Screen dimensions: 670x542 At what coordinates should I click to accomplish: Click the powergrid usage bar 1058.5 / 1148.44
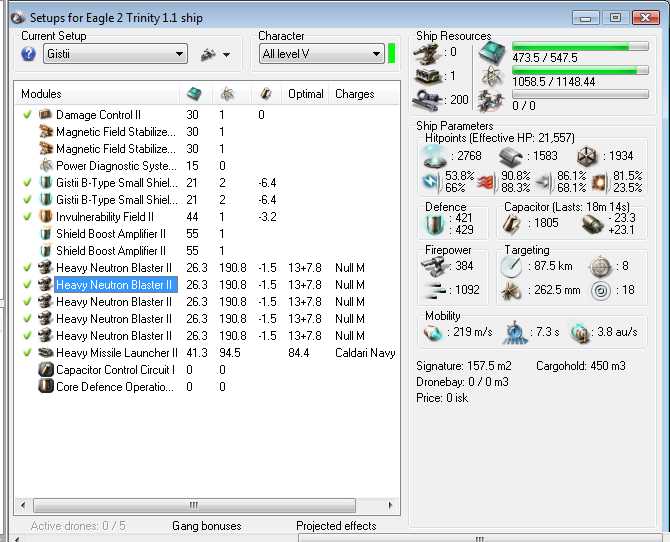click(x=580, y=70)
